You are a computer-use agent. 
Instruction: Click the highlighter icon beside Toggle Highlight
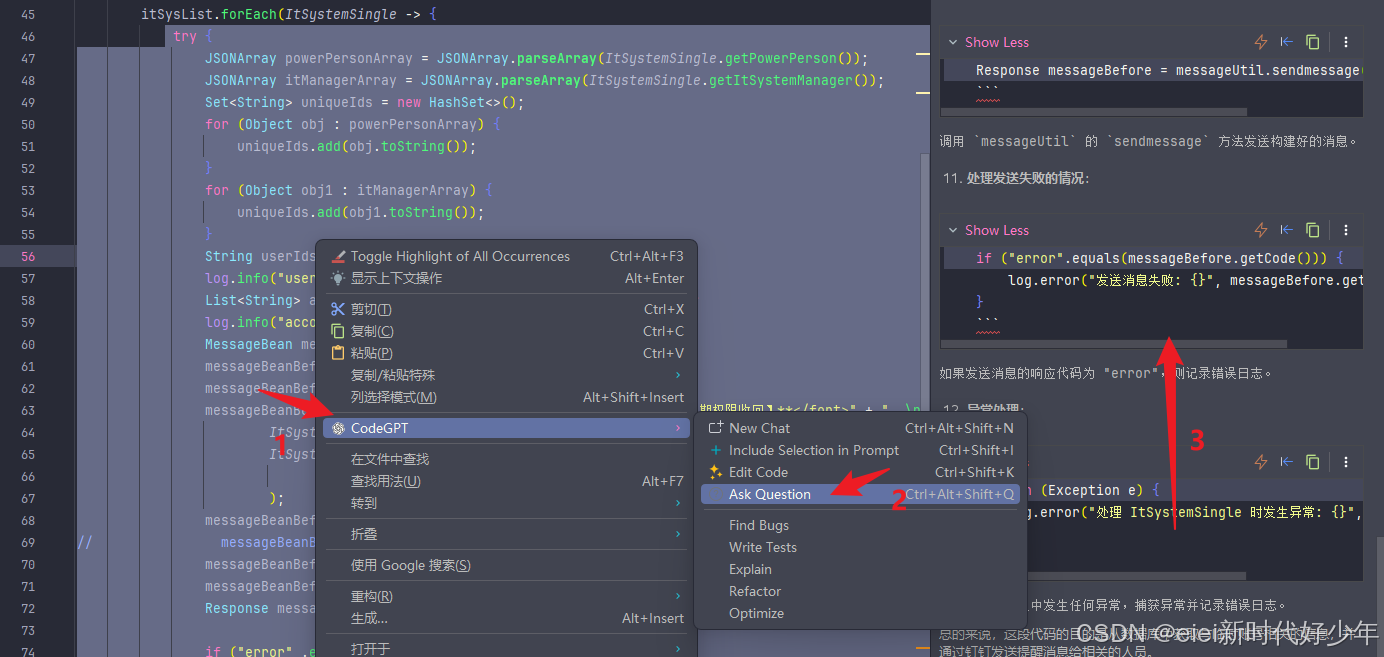point(338,256)
